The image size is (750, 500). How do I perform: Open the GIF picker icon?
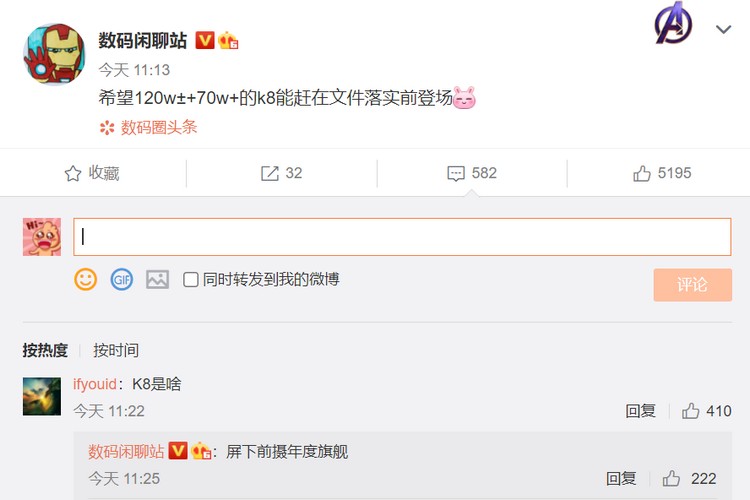121,279
